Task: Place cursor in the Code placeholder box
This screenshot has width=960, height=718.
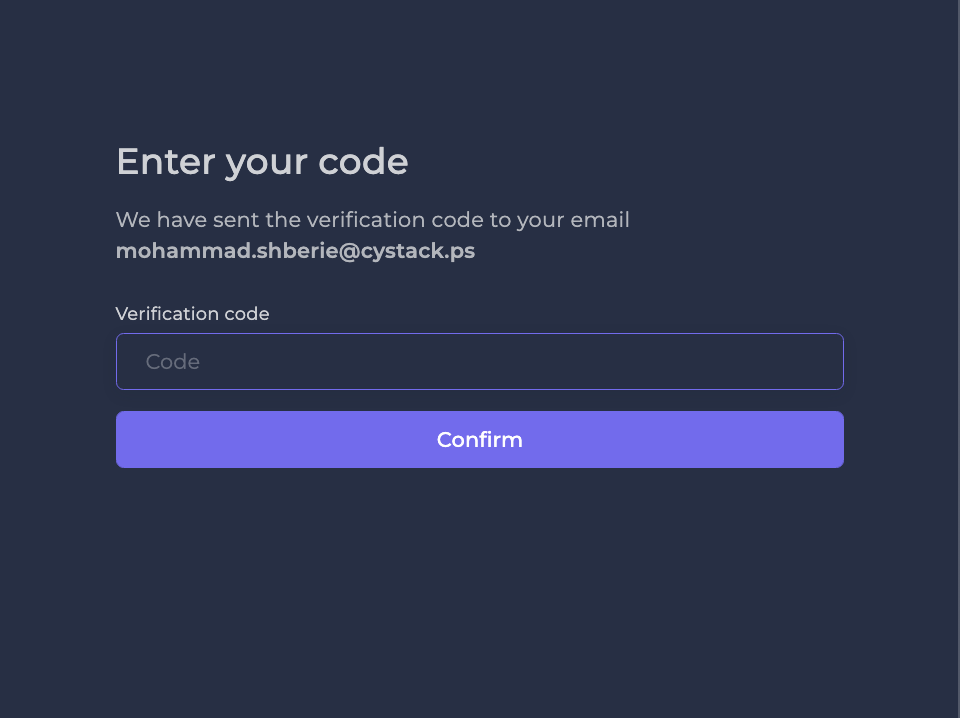Action: tap(479, 362)
